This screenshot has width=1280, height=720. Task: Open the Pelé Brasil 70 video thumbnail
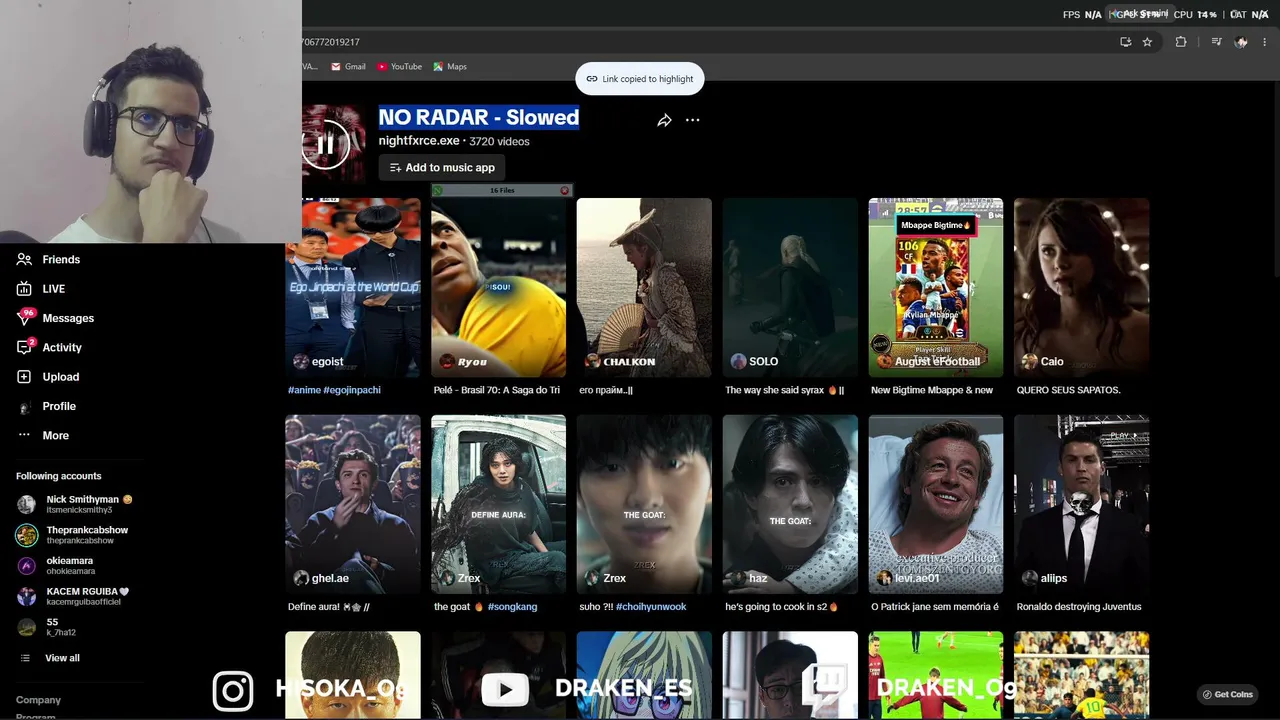coord(498,288)
